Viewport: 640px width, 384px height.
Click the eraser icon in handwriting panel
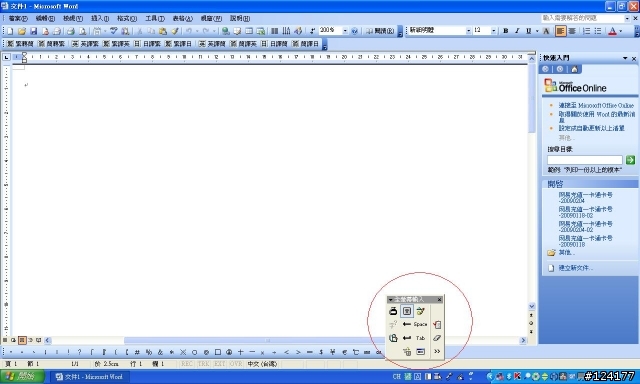[x=437, y=338]
